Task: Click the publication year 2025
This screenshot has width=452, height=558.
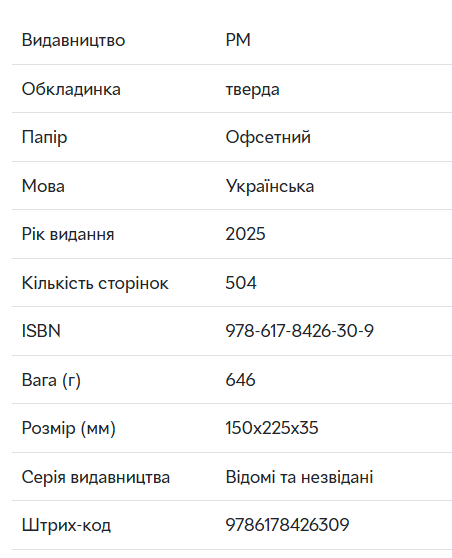Action: [246, 234]
